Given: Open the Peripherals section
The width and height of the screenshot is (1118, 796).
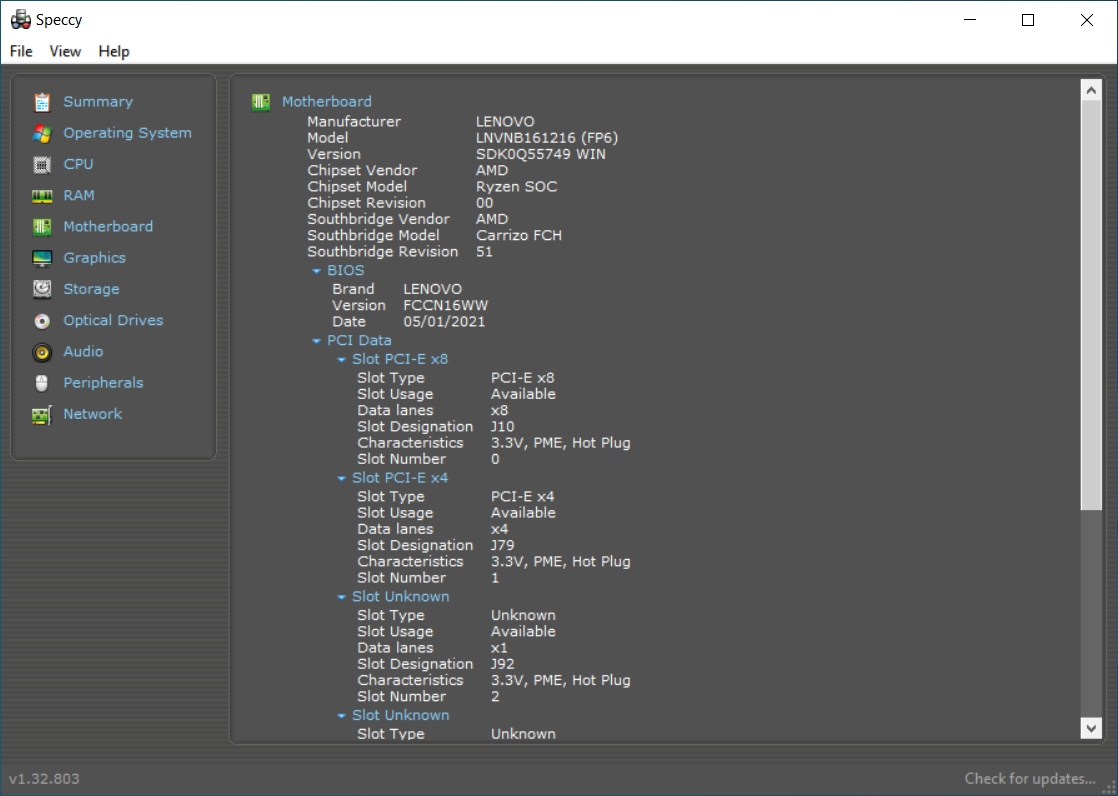Looking at the screenshot, I should click(103, 383).
